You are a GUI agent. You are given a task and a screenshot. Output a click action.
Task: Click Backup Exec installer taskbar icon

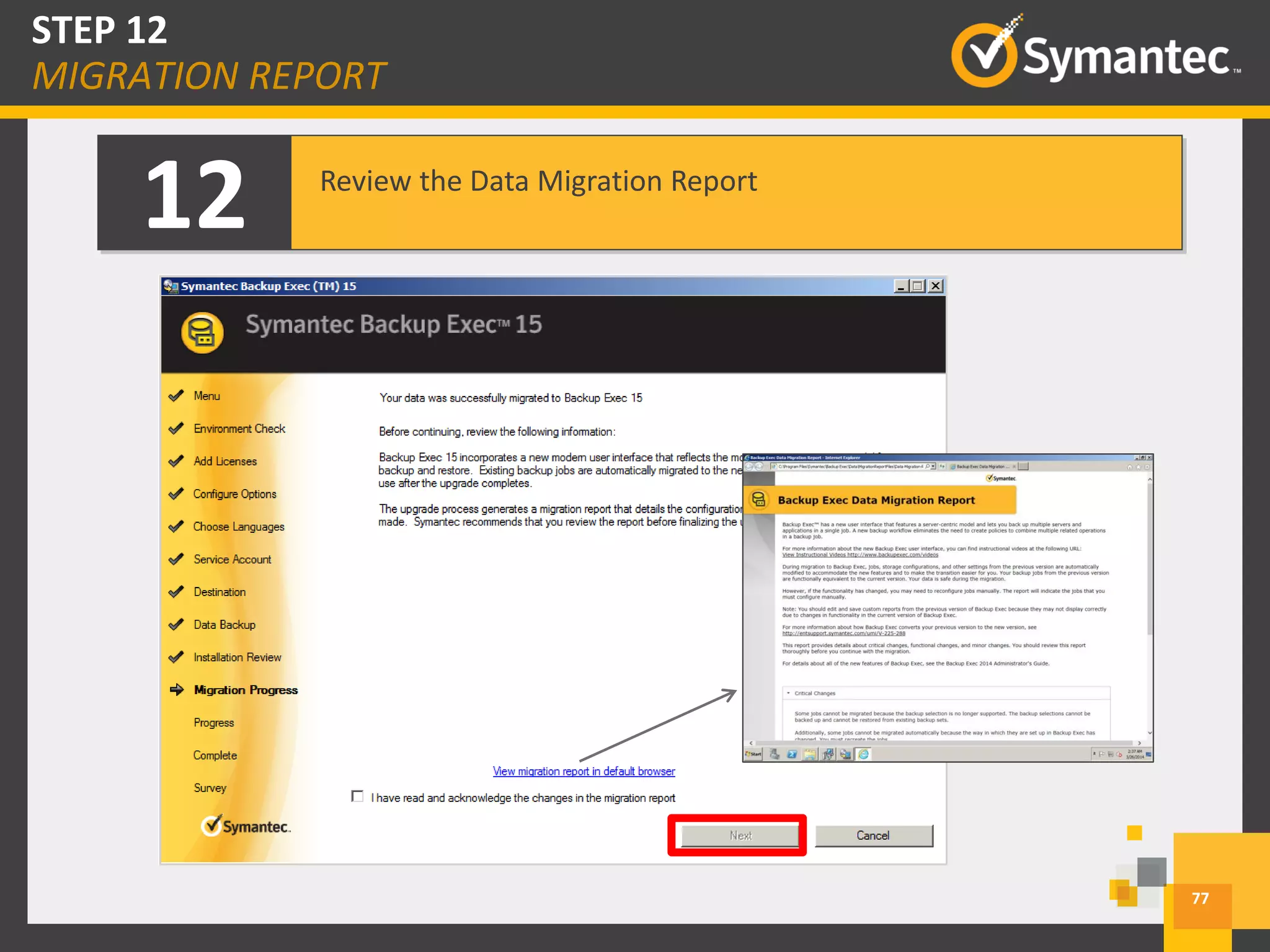(845, 754)
